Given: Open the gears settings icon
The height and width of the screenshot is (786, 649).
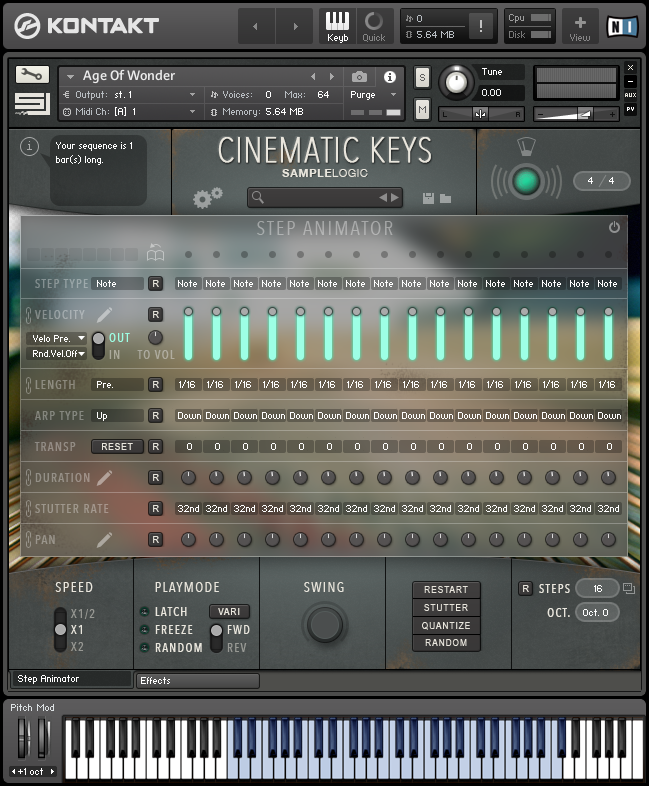Looking at the screenshot, I should coord(207,198).
